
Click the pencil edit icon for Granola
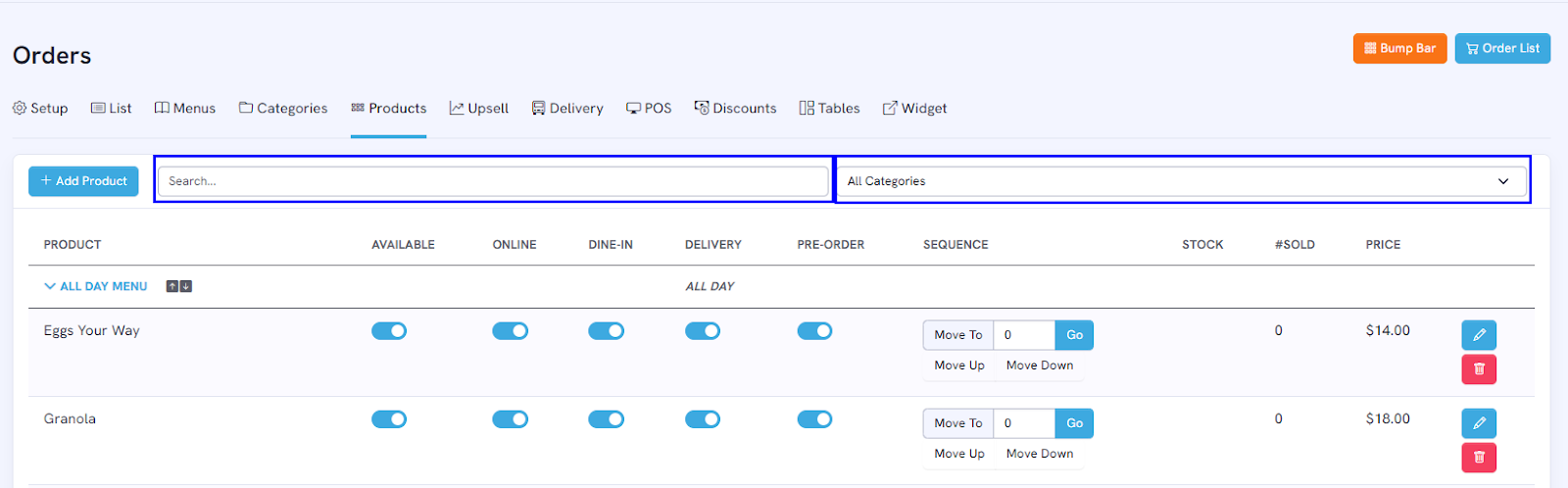tap(1479, 423)
